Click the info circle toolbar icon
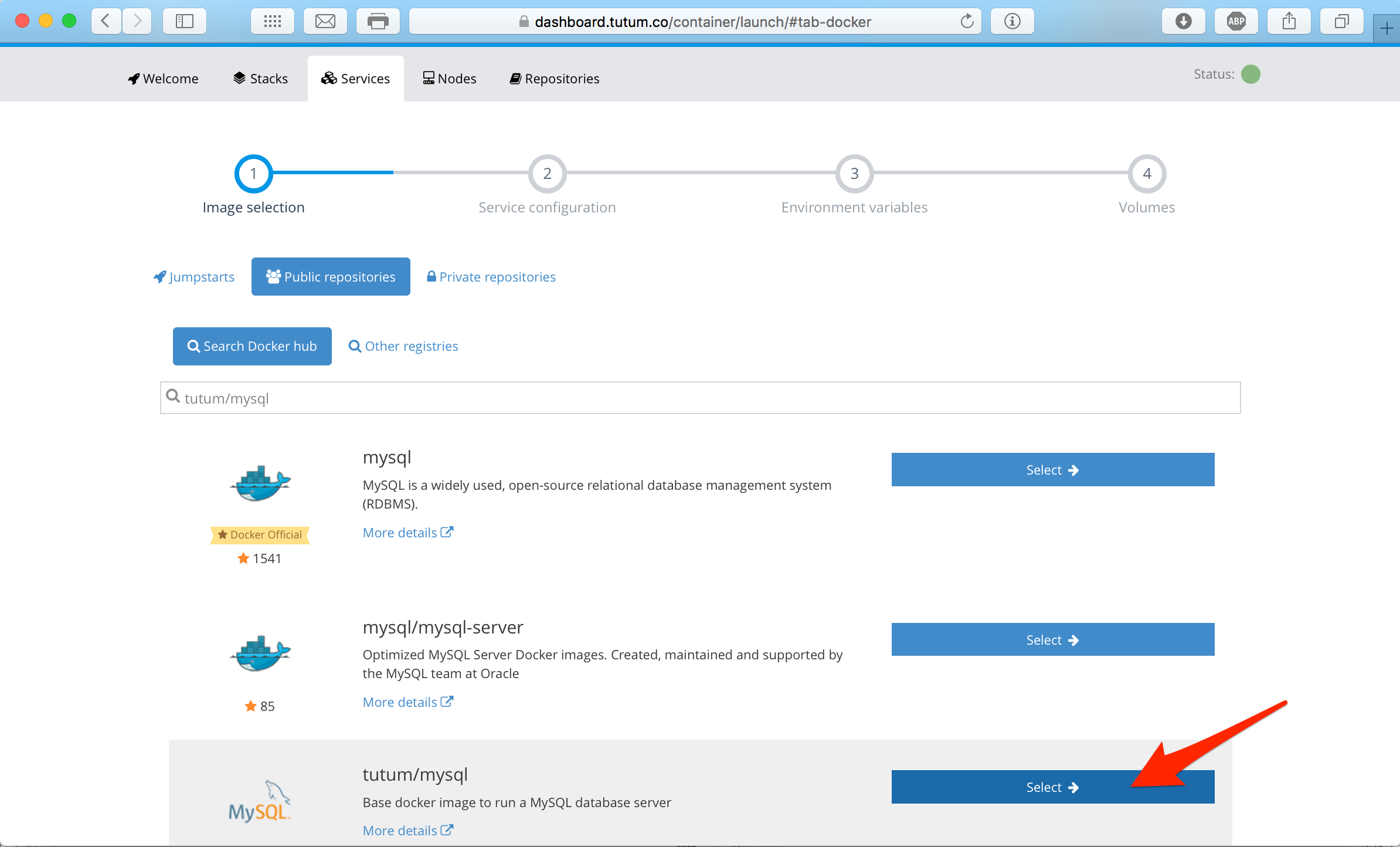Image resolution: width=1400 pixels, height=847 pixels. pos(1012,22)
